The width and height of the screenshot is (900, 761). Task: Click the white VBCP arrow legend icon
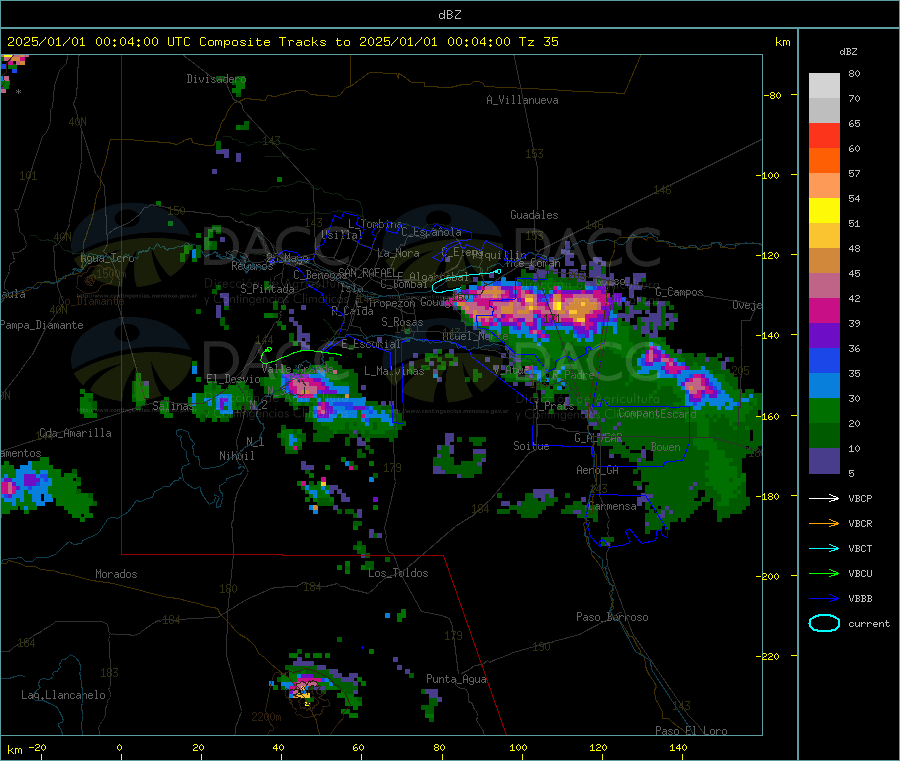pyautogui.click(x=824, y=498)
